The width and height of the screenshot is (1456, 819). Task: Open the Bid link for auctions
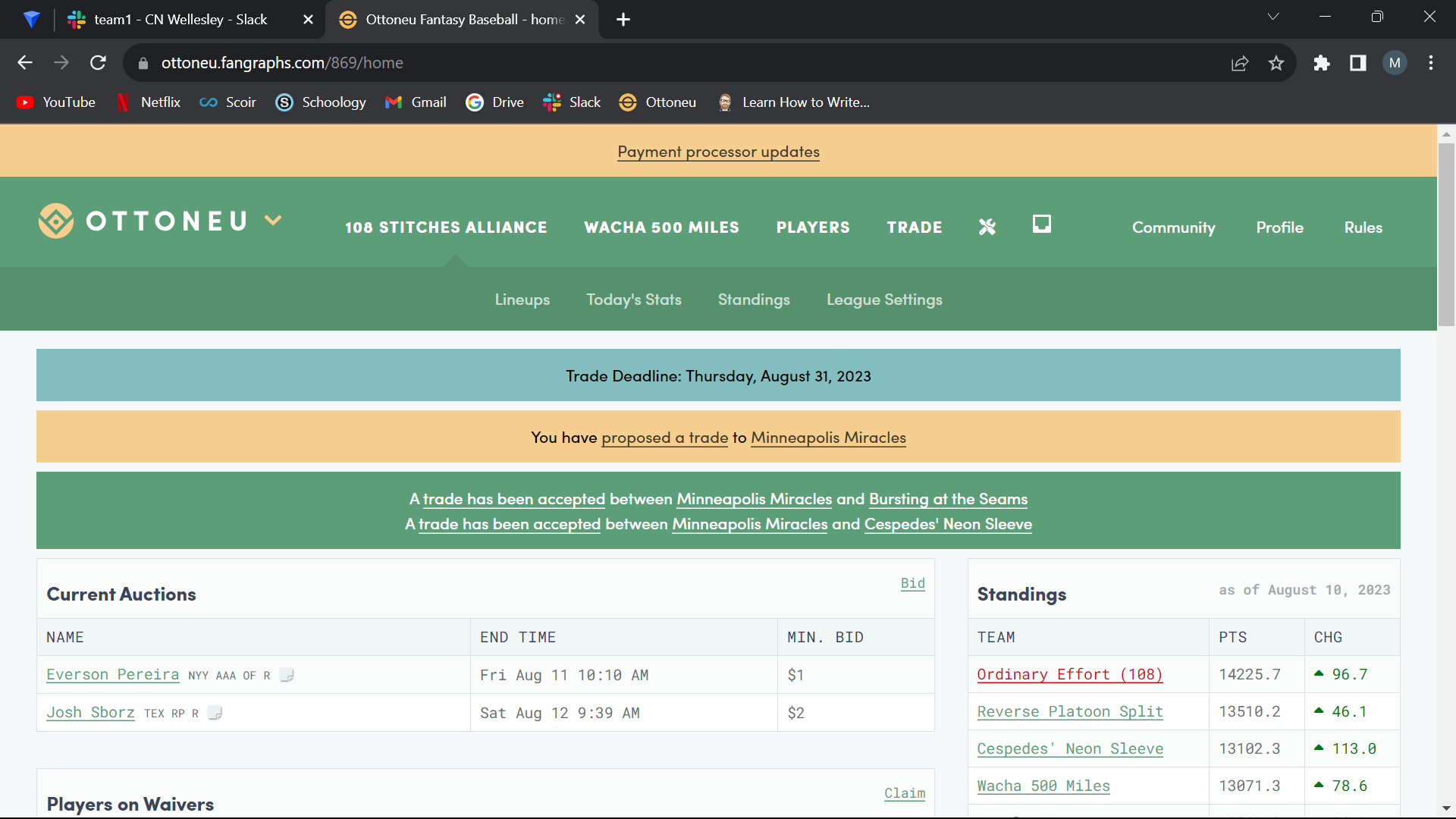(x=913, y=583)
